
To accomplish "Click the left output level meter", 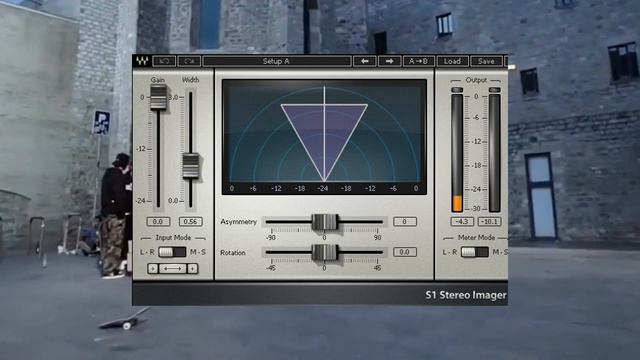I will coord(457,153).
